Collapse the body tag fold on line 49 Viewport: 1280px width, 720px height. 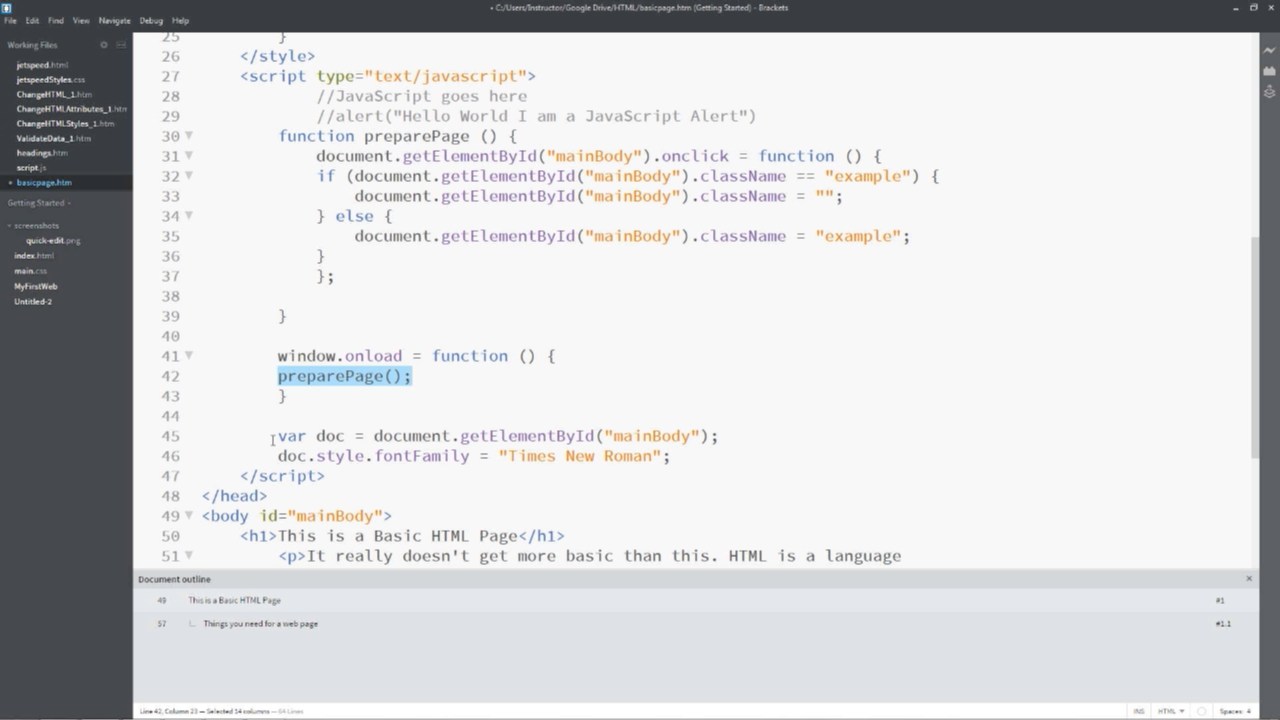[x=189, y=516]
